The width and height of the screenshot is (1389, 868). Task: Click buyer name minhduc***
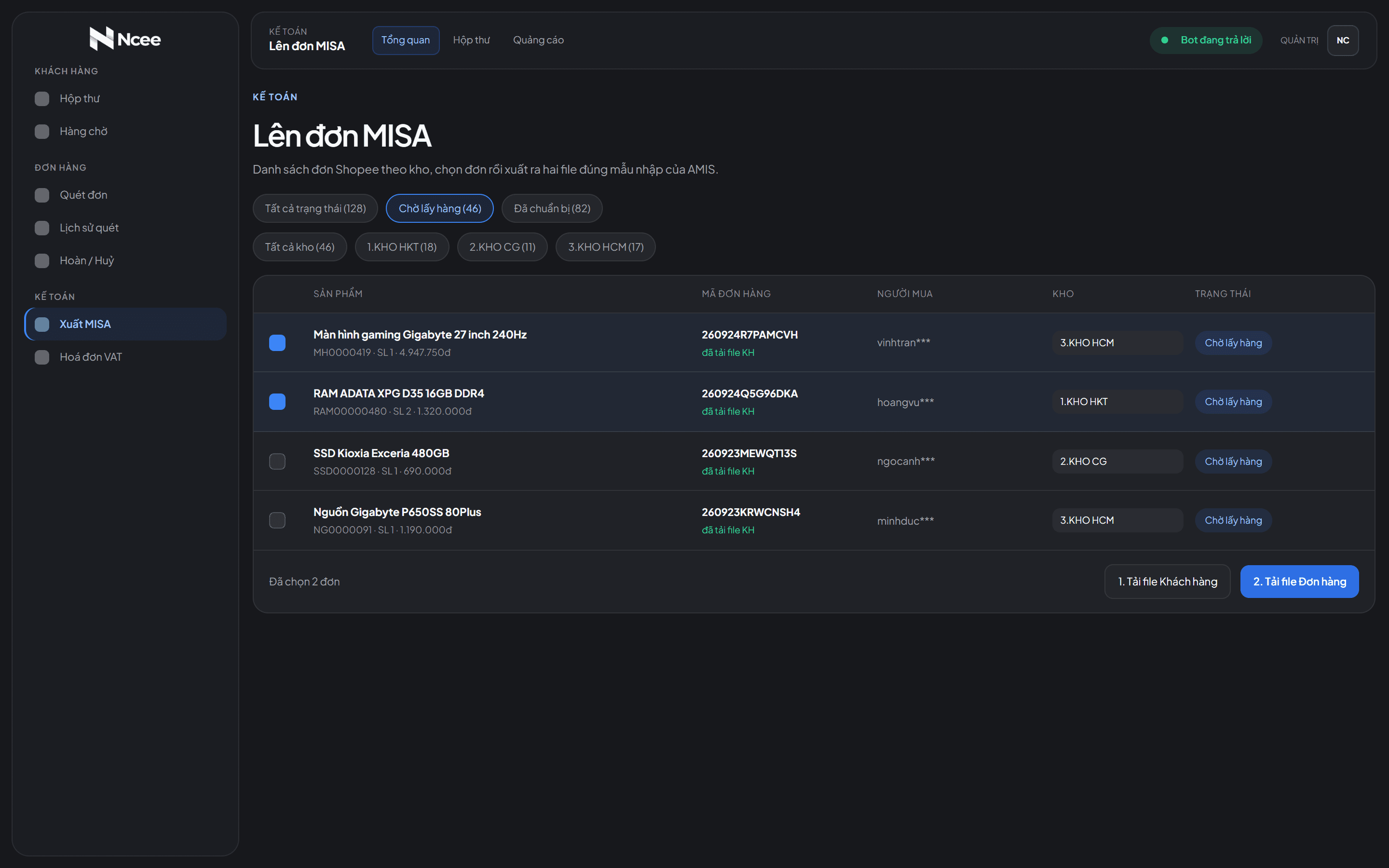905,521
